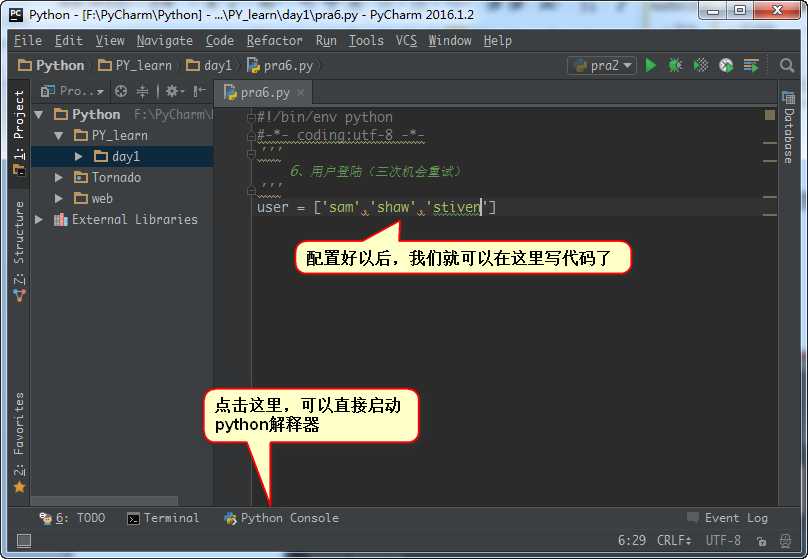
Task: Select the Tornado folder in project tree
Action: (116, 178)
